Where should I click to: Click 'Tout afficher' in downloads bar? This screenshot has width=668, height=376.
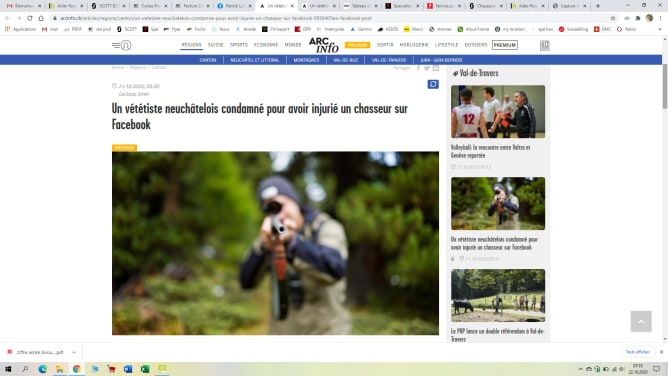pyautogui.click(x=637, y=352)
